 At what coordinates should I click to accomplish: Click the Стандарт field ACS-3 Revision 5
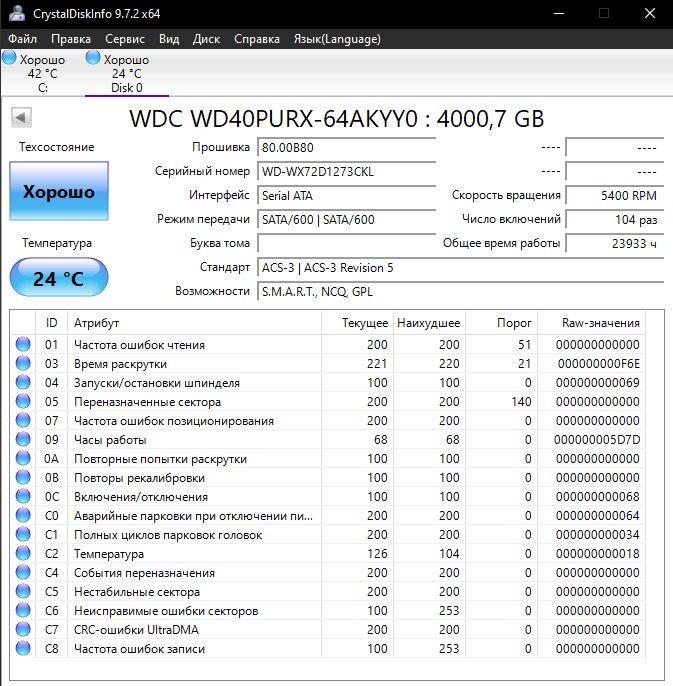point(460,268)
